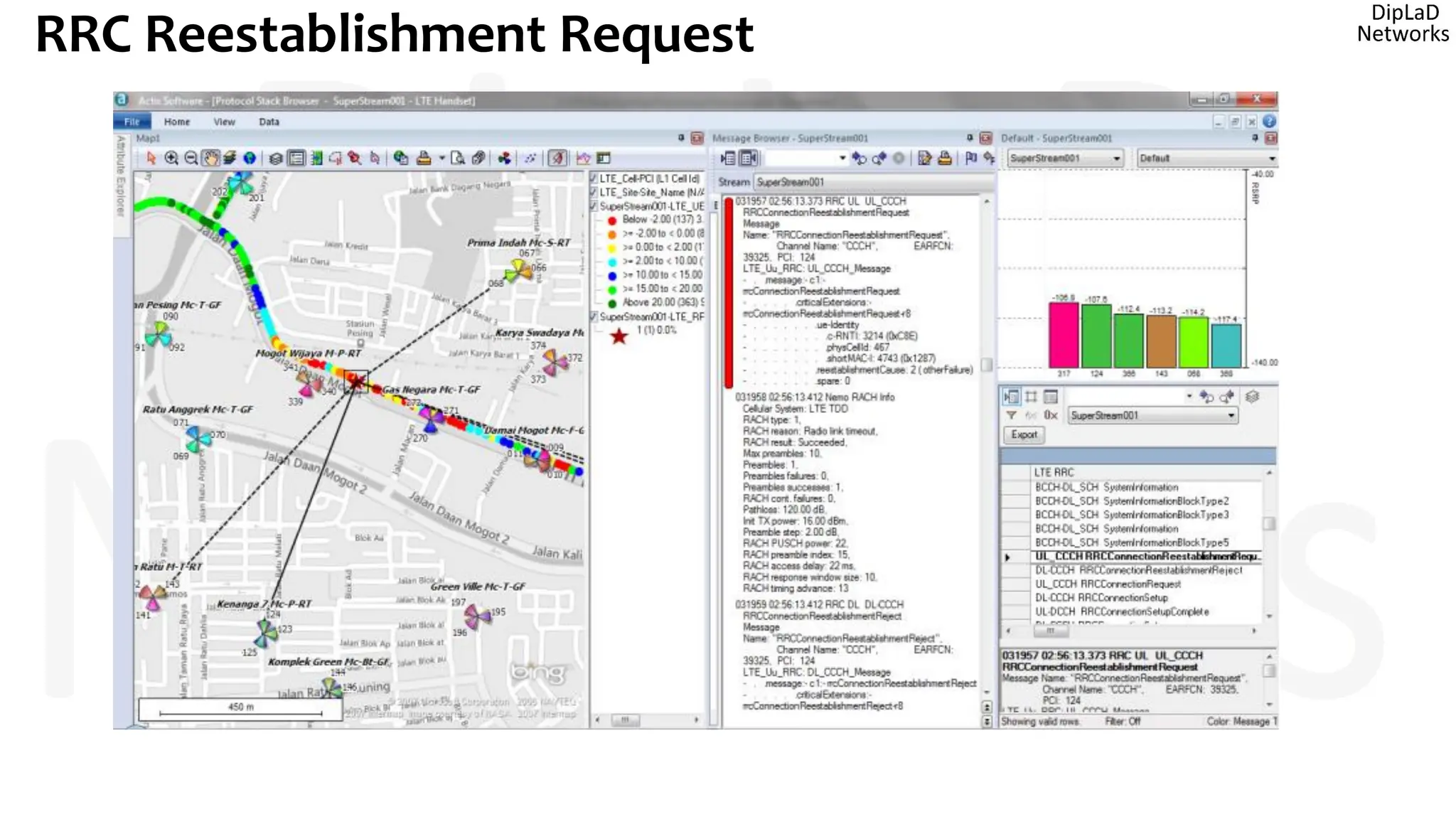Screen dimensions: 1456x819
Task: Open the blue help question mark icon
Action: (x=1270, y=122)
